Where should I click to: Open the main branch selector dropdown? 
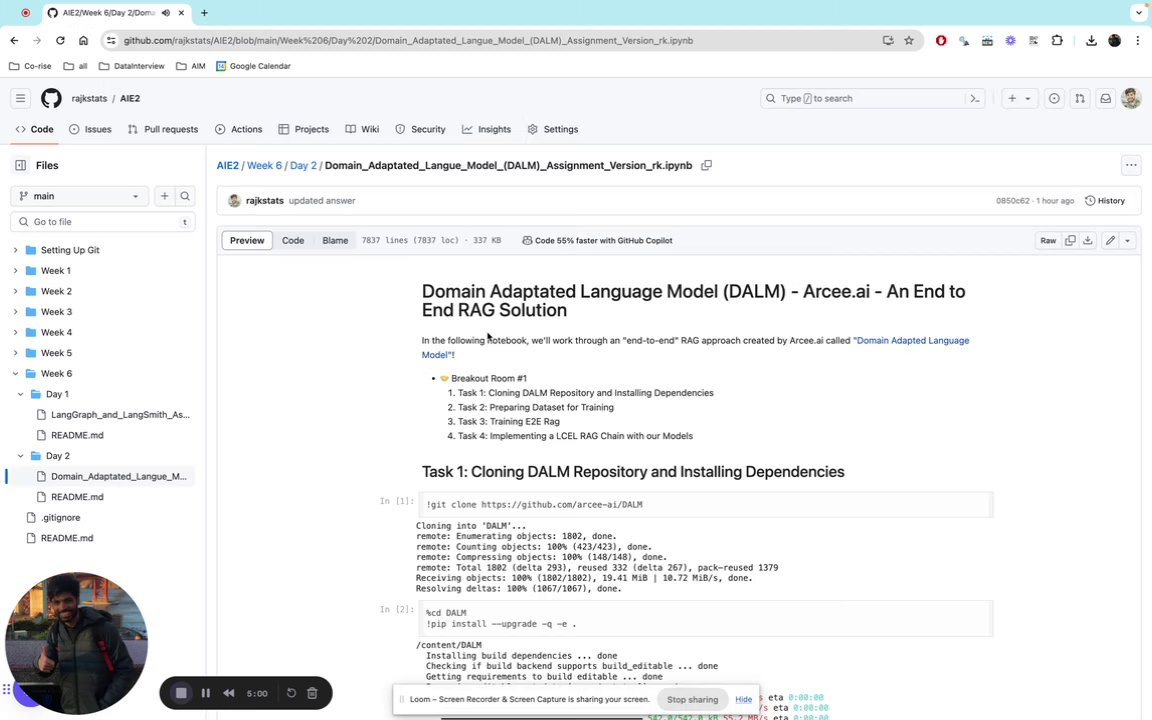(x=79, y=196)
